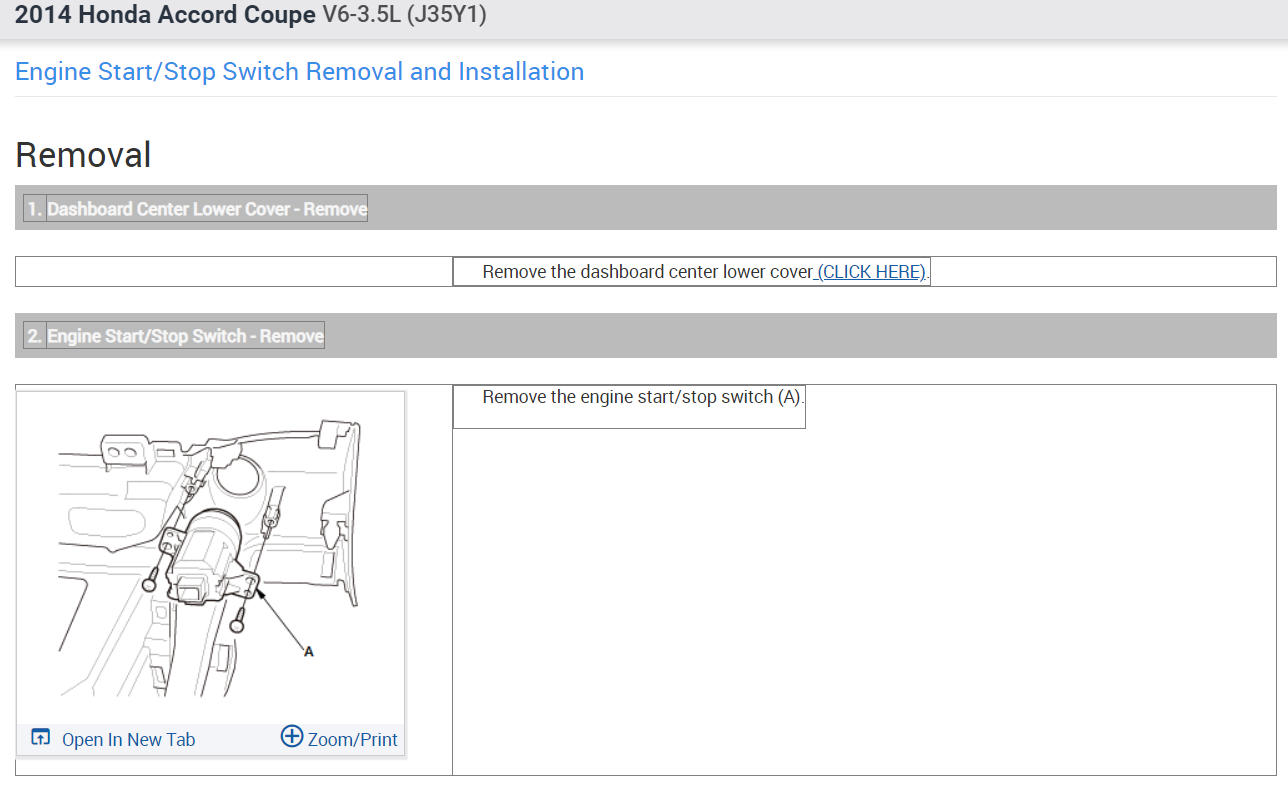
Task: Click step header Dashboard Center Lower Cover - Remove
Action: point(207,209)
